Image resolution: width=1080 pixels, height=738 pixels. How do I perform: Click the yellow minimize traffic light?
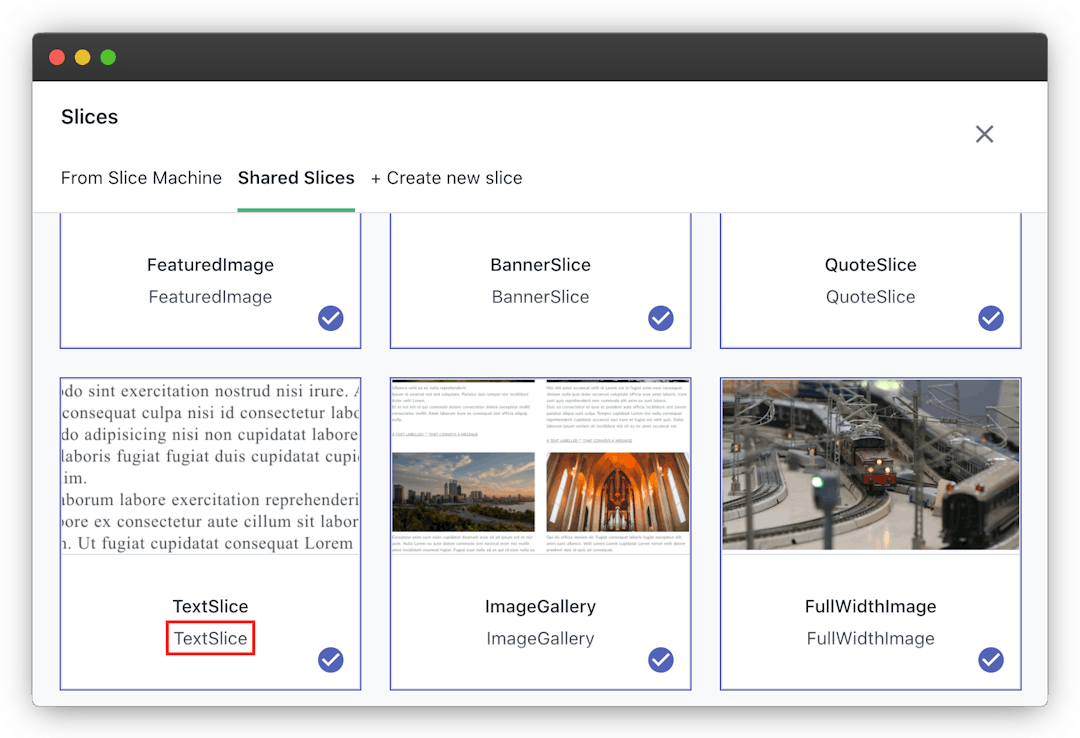[x=82, y=57]
